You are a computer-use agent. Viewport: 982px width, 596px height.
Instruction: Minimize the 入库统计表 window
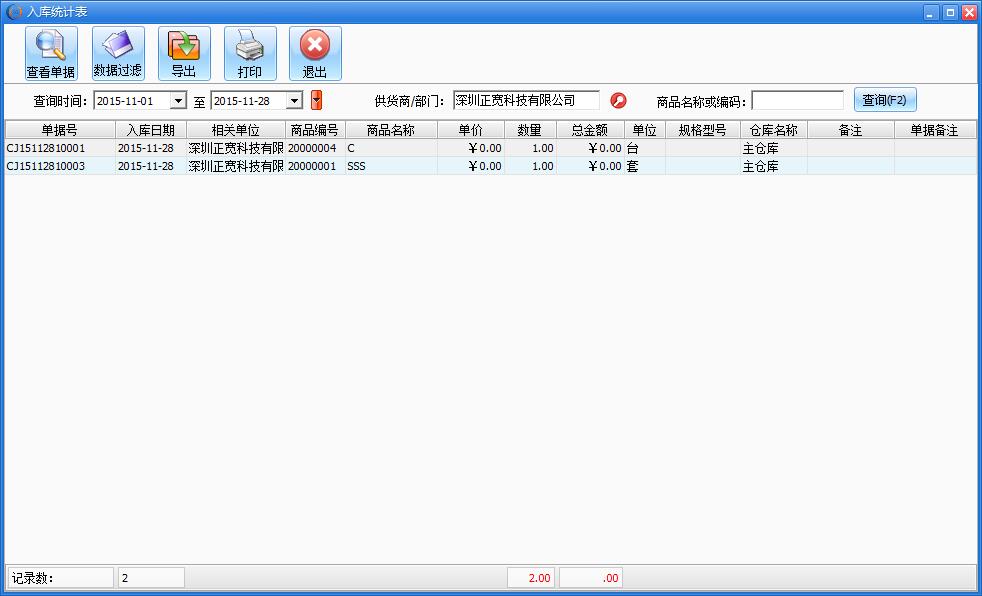(931, 13)
